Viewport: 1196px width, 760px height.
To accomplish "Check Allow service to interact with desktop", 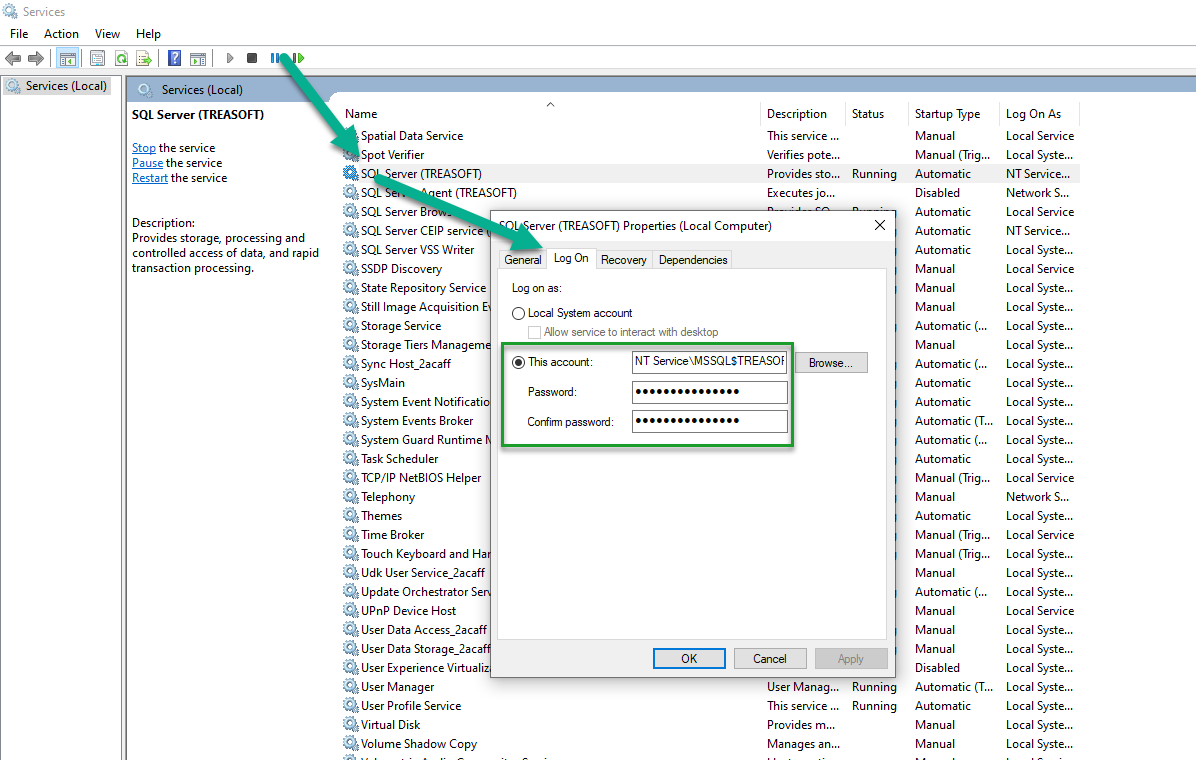I will point(535,333).
